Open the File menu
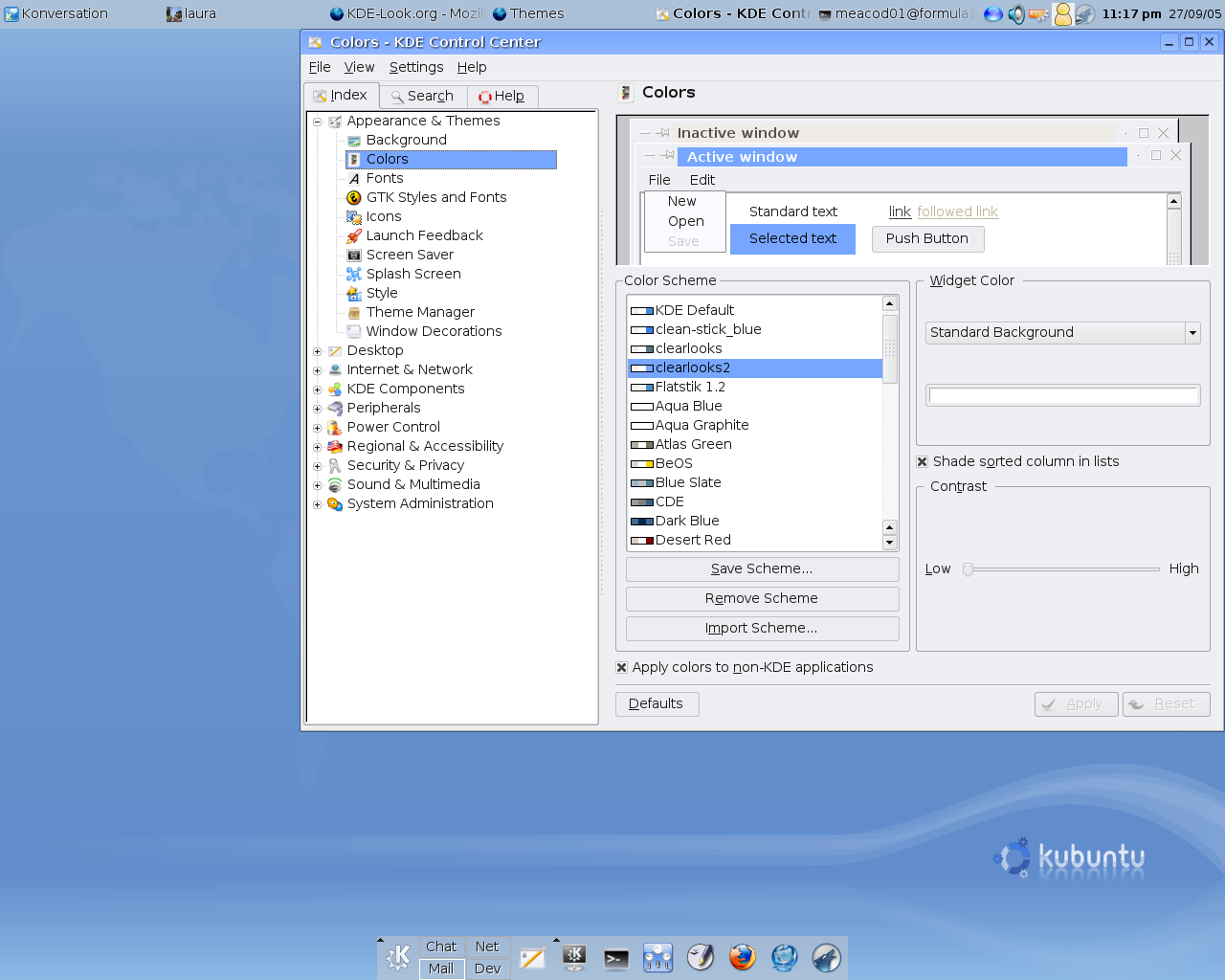The image size is (1225, 980). [x=320, y=67]
